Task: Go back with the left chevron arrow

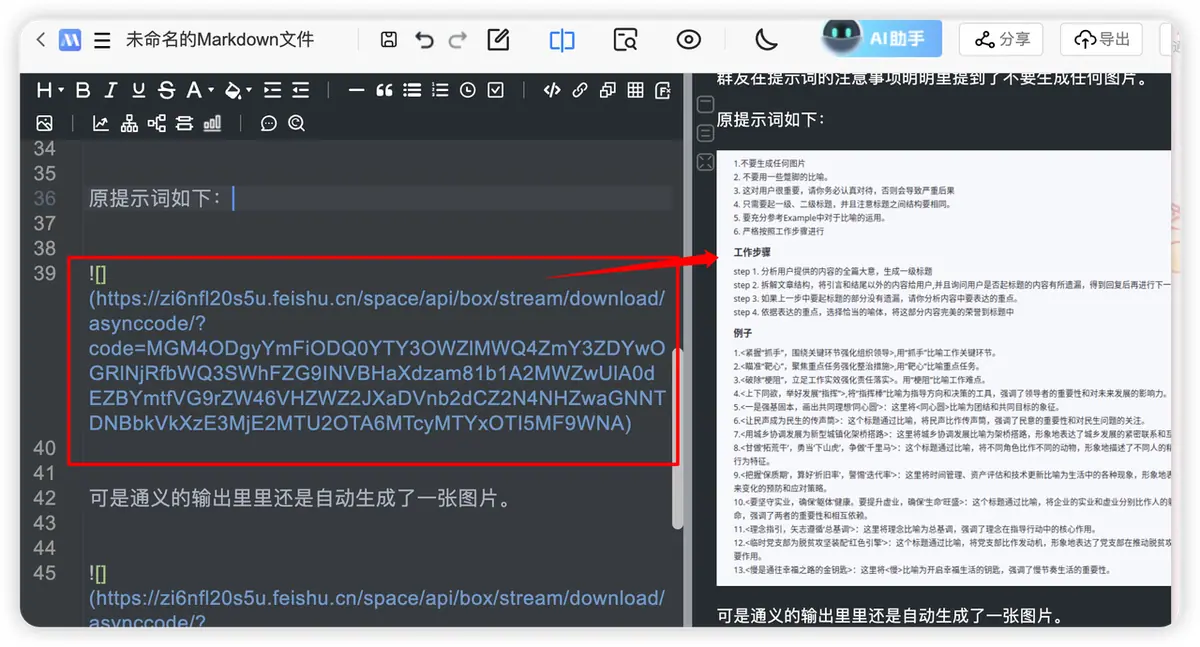Action: 40,40
